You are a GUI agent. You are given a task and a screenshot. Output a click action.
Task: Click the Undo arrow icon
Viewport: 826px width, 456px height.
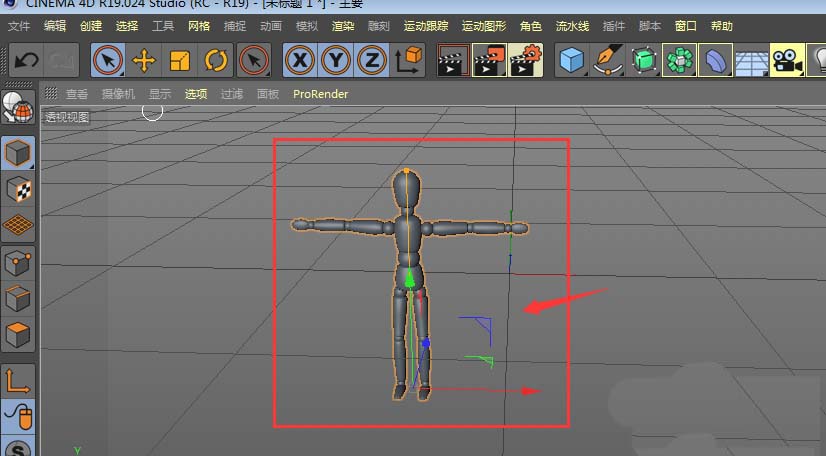(25, 60)
